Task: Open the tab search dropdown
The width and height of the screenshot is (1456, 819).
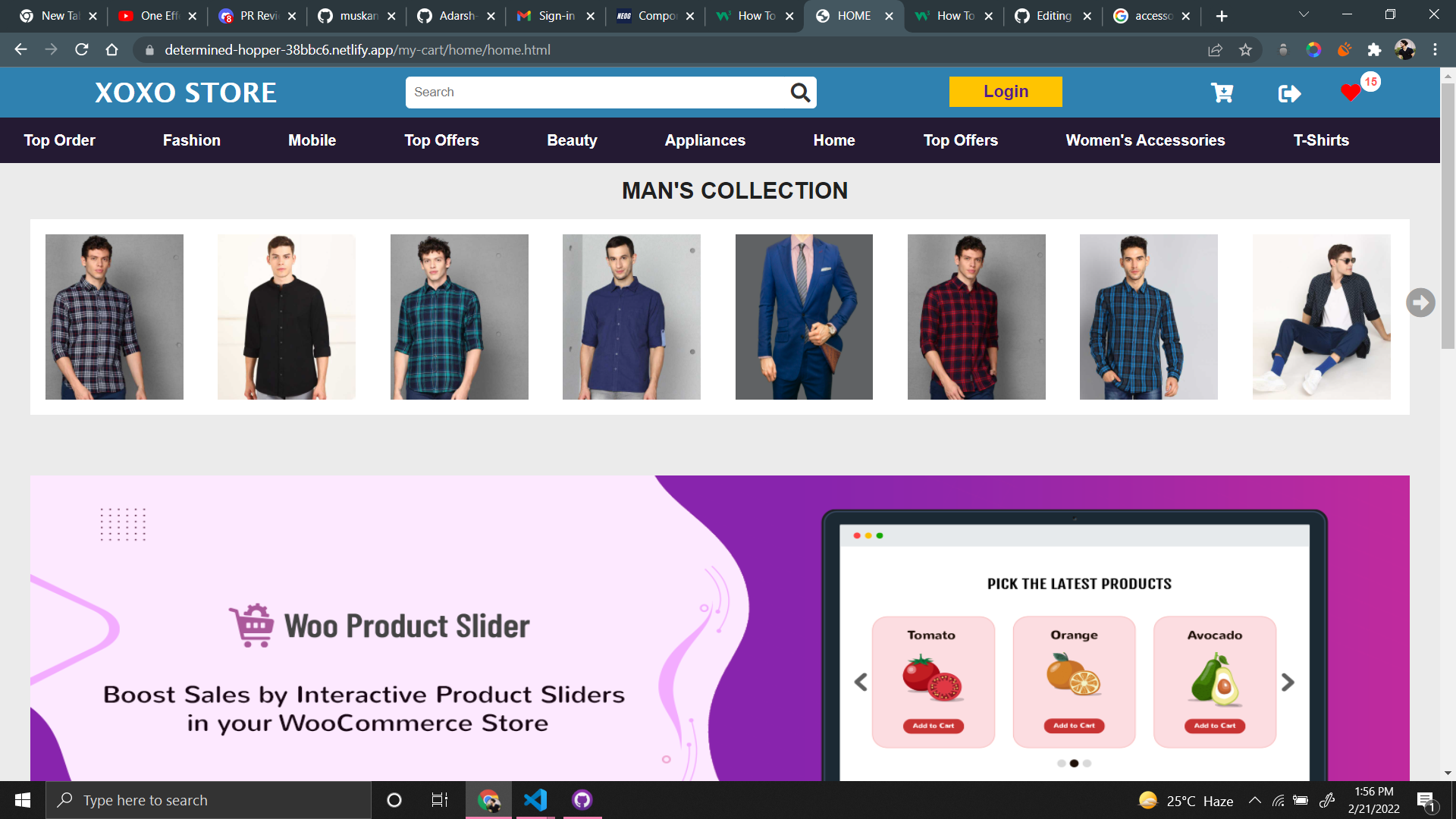Action: 1303,14
